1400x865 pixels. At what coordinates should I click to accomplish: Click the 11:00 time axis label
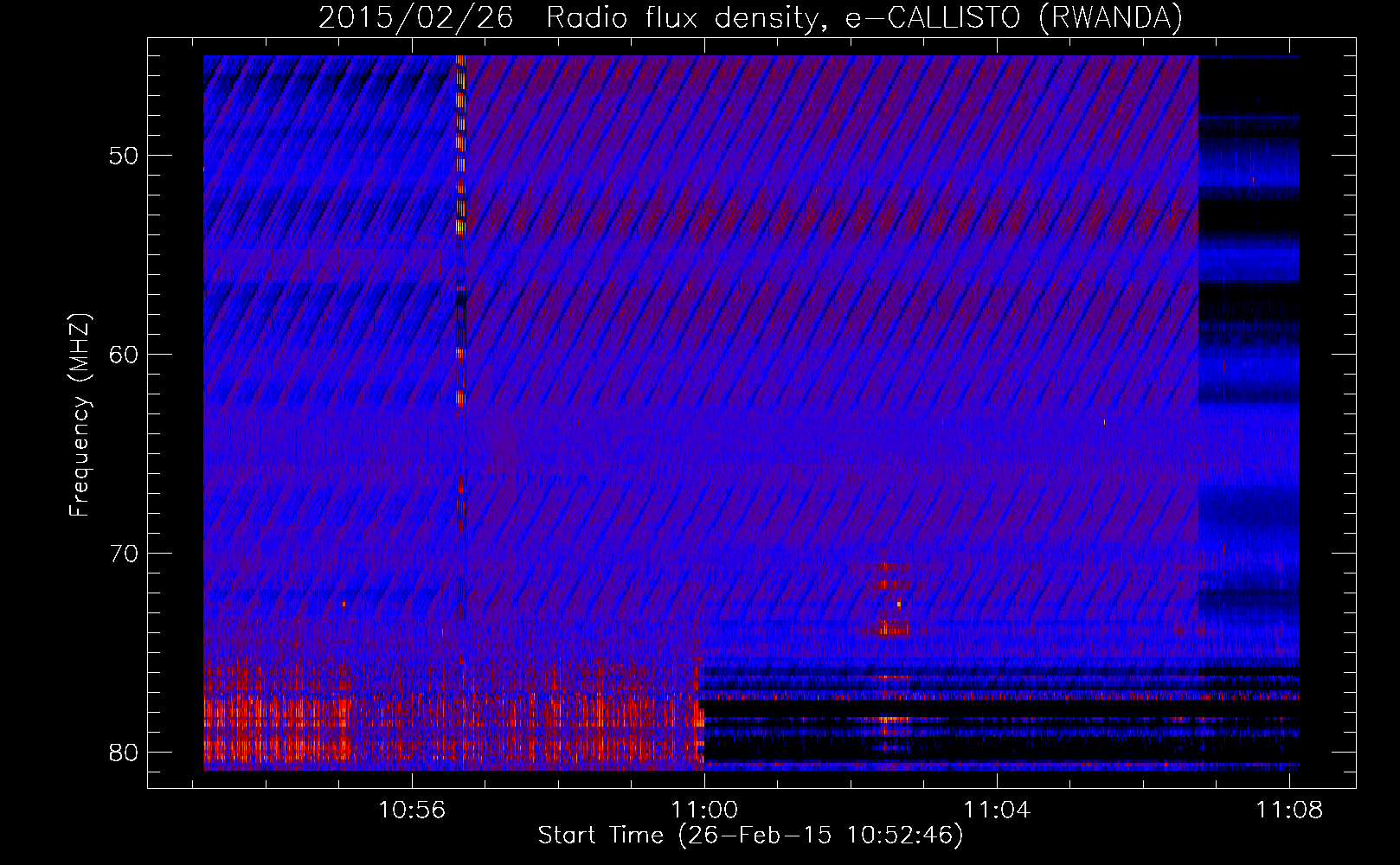(704, 810)
